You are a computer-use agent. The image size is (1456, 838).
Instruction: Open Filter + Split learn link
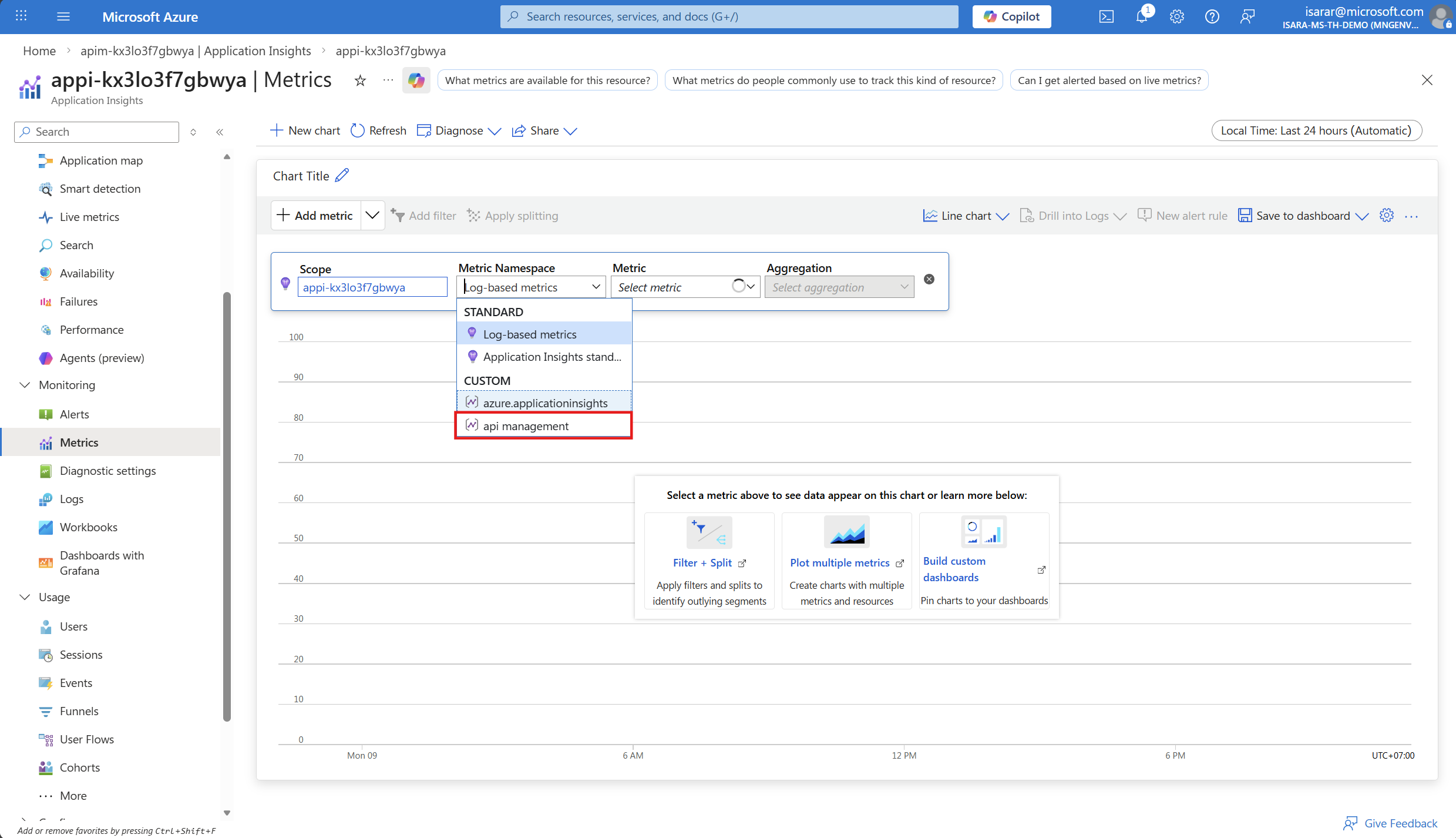point(709,562)
